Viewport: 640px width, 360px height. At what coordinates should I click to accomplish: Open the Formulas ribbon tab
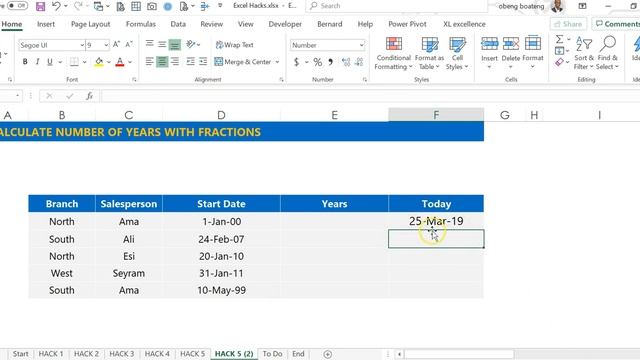point(141,24)
